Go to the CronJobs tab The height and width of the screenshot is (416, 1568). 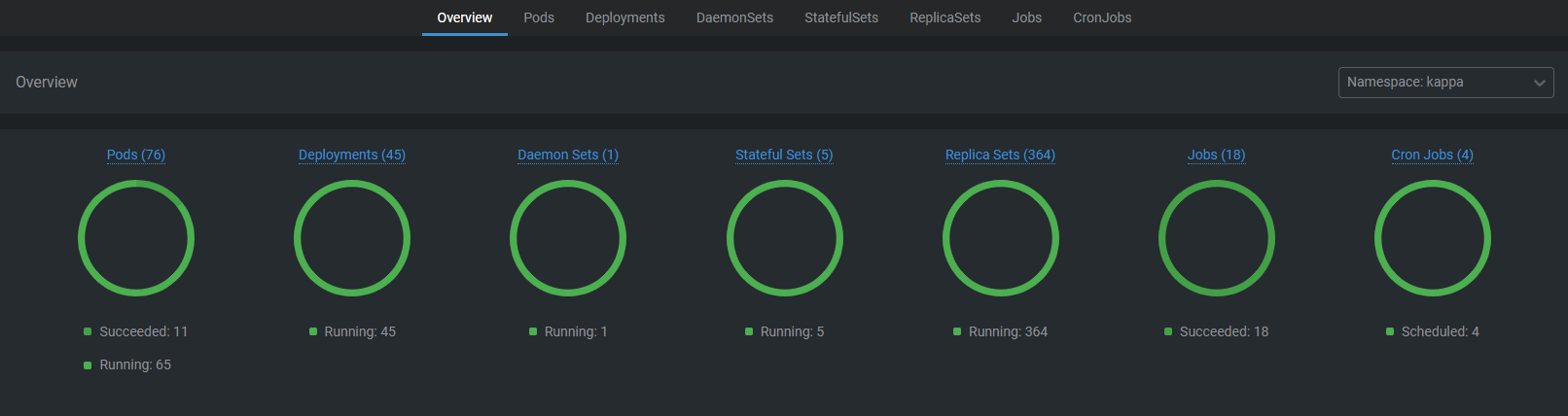[x=1102, y=17]
